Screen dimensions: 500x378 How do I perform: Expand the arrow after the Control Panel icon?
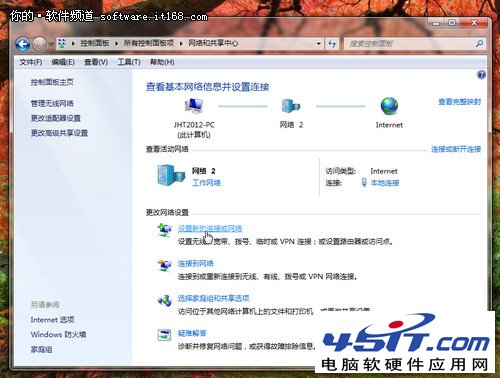tap(73, 43)
